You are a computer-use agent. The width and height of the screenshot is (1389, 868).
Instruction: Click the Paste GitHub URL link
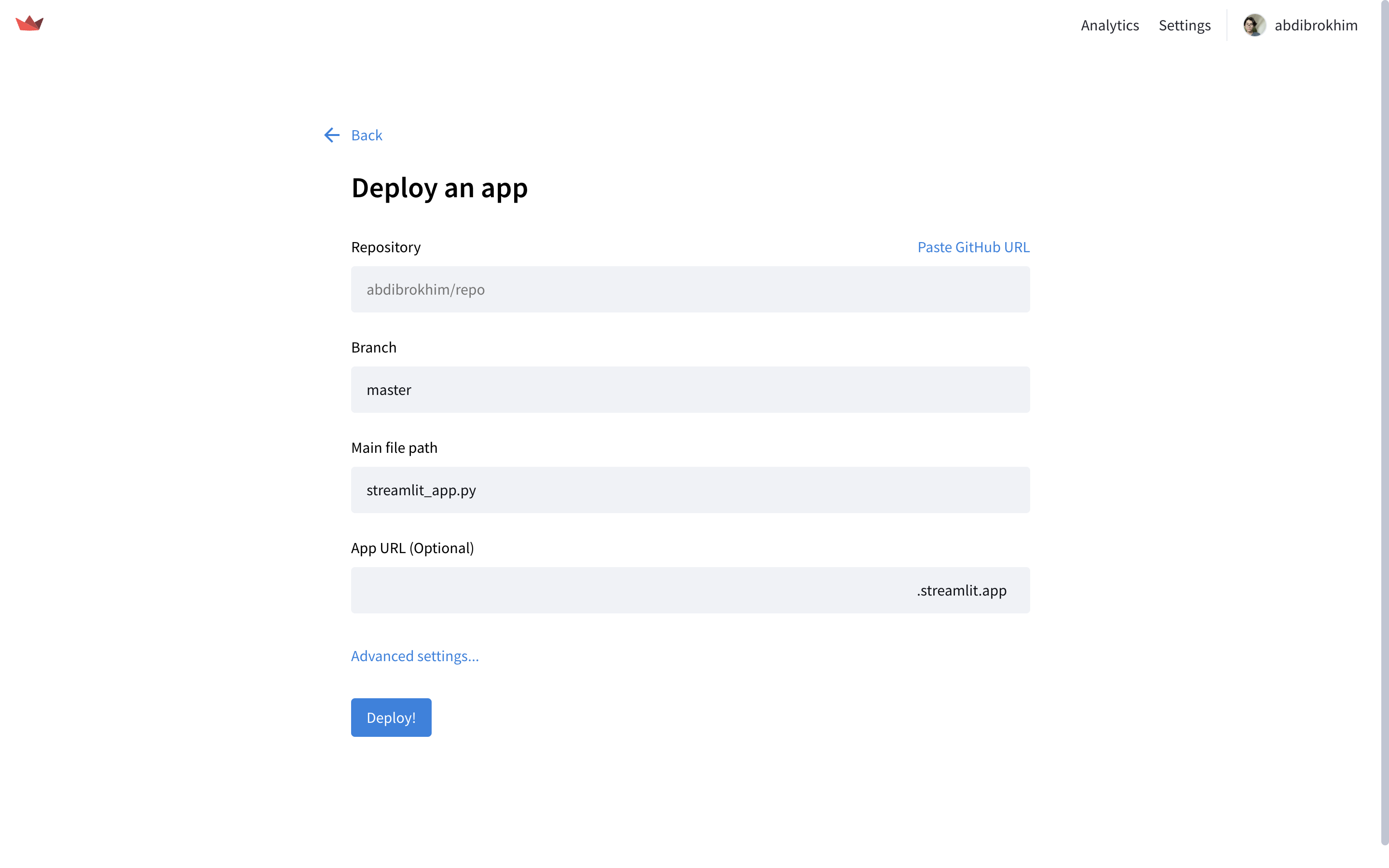coord(973,247)
